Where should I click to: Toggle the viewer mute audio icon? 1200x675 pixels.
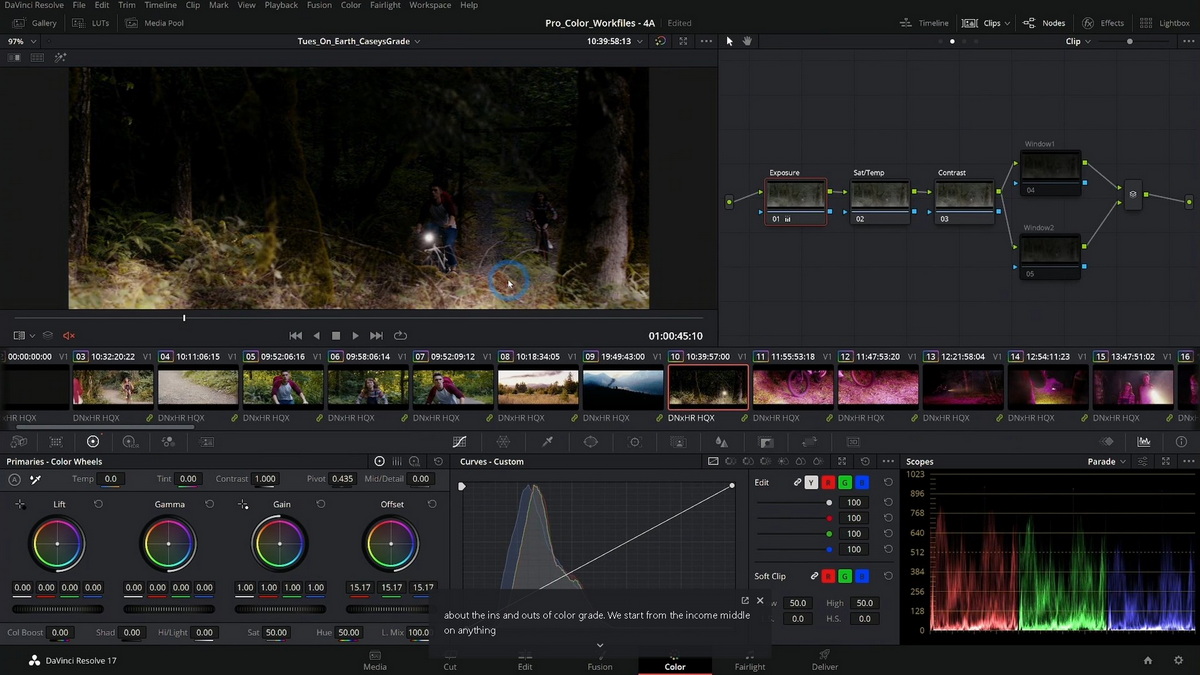69,336
